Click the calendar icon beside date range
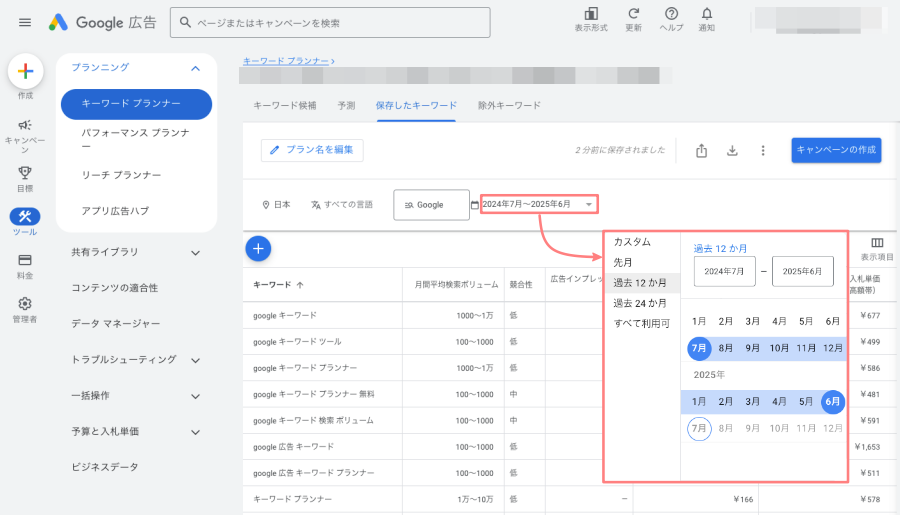 pyautogui.click(x=475, y=205)
